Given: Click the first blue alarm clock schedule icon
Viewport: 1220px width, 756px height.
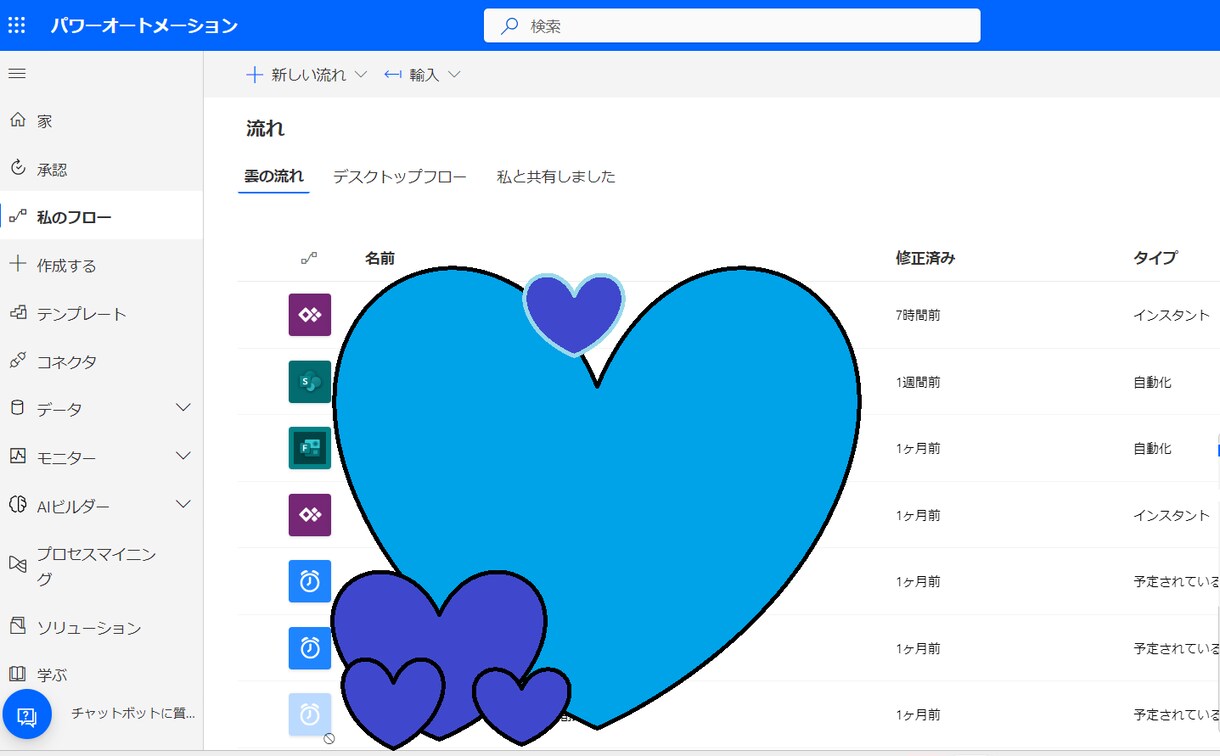Looking at the screenshot, I should (x=310, y=581).
